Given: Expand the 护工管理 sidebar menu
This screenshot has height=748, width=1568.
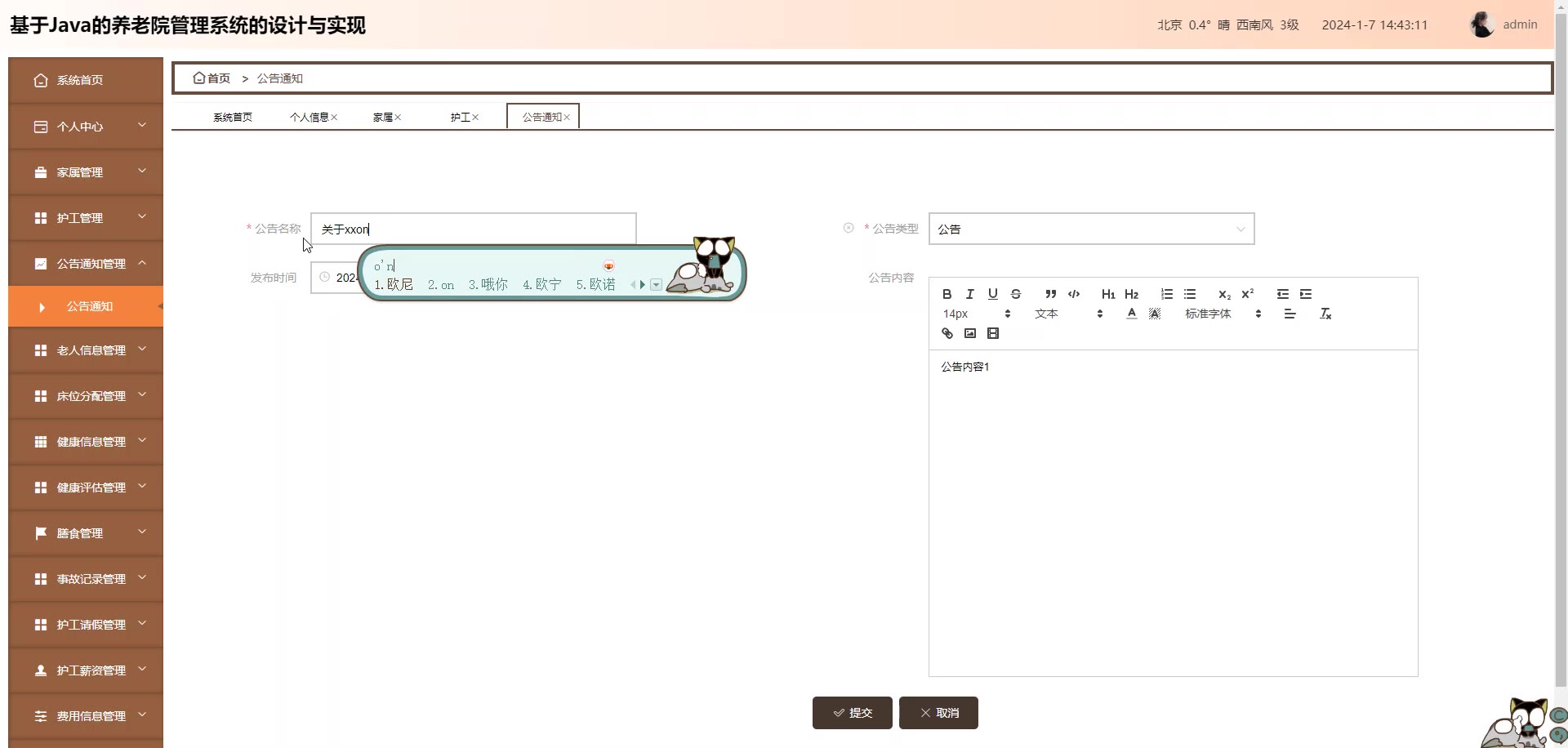Looking at the screenshot, I should (x=86, y=218).
